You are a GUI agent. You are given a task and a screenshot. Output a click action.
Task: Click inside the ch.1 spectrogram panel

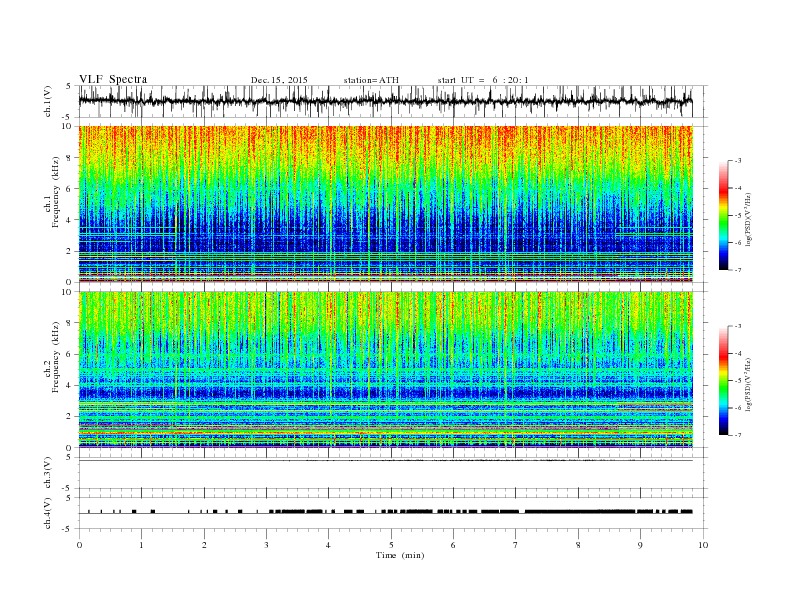(385, 204)
